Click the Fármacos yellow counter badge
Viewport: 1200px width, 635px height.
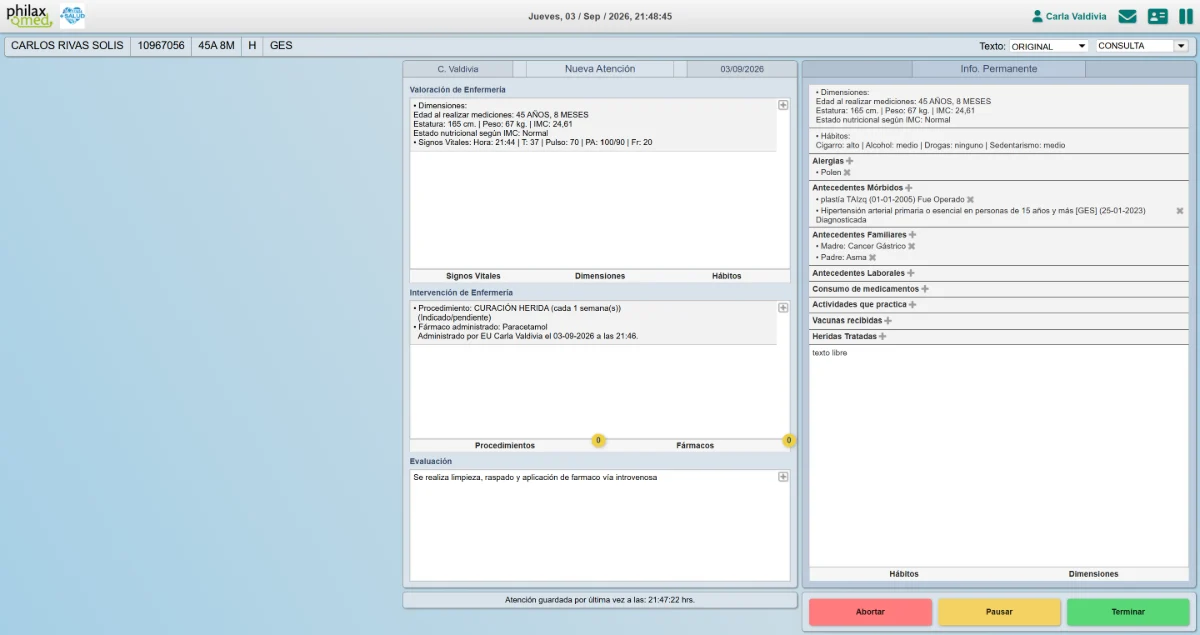pos(789,440)
